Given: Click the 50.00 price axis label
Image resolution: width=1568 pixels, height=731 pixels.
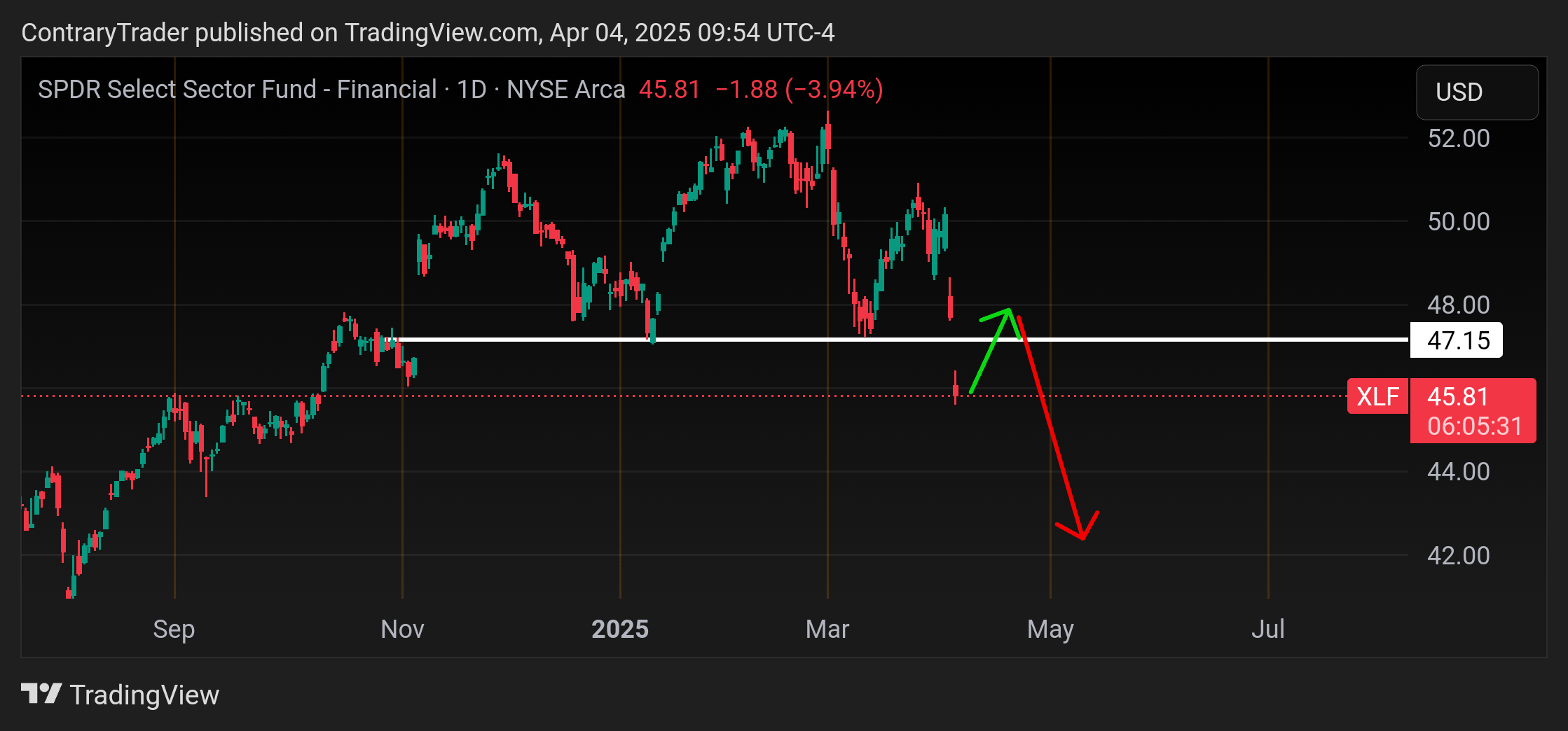Looking at the screenshot, I should [1459, 221].
